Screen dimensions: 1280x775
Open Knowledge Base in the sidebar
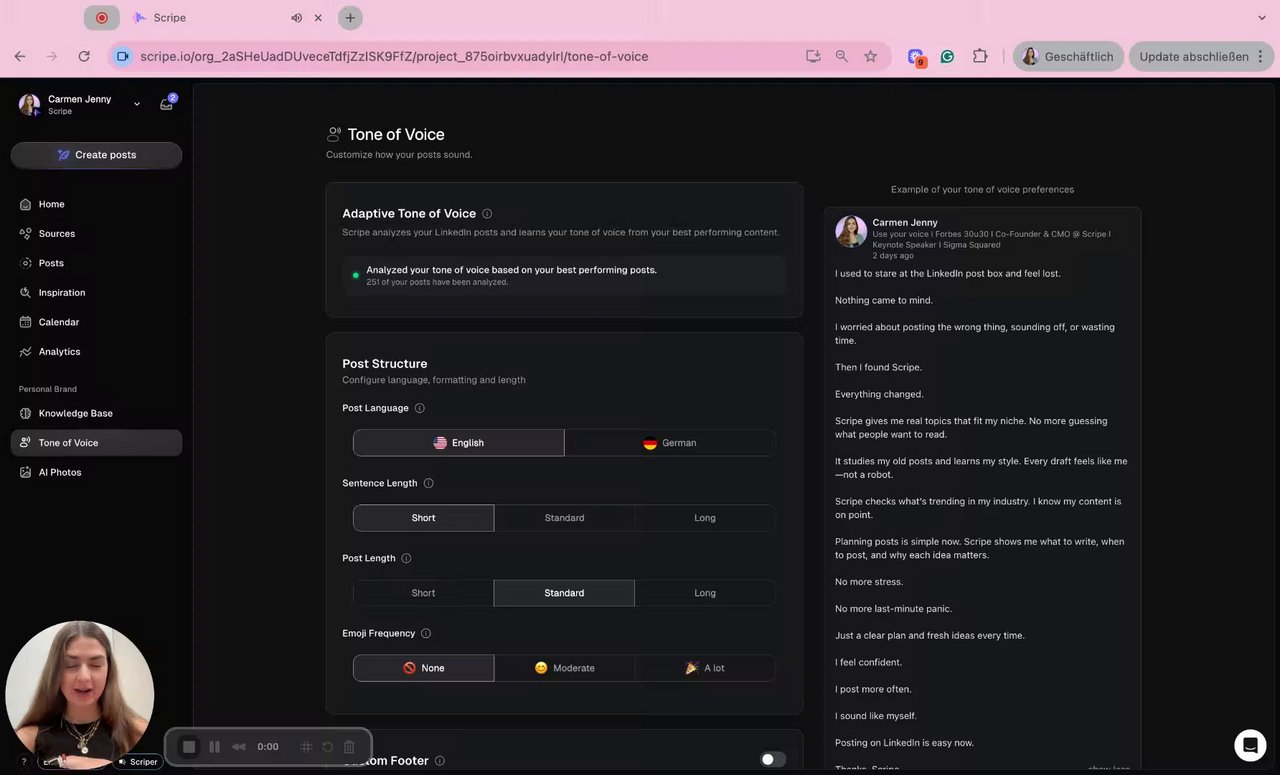(96, 414)
